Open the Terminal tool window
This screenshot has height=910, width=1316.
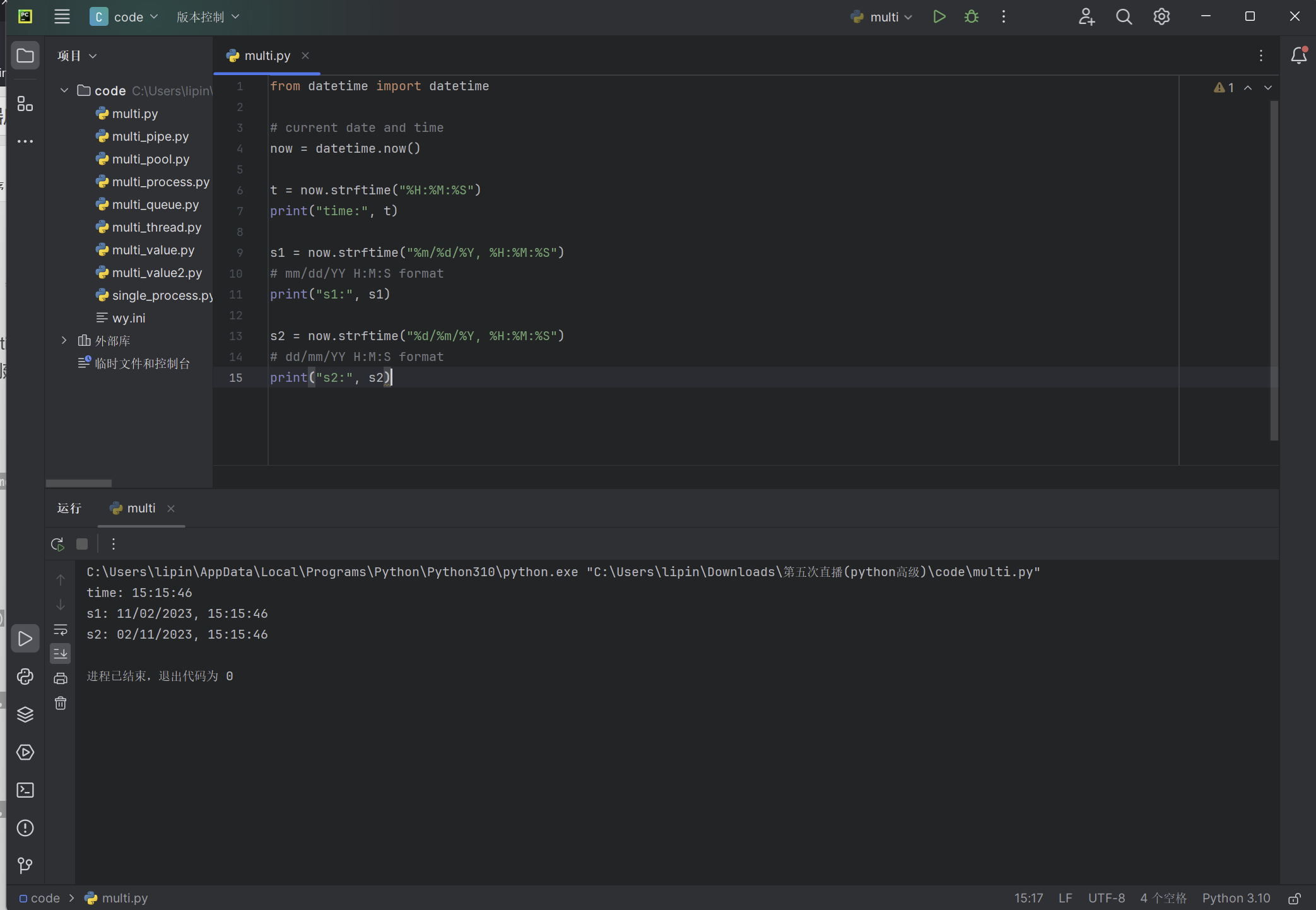pyautogui.click(x=25, y=790)
